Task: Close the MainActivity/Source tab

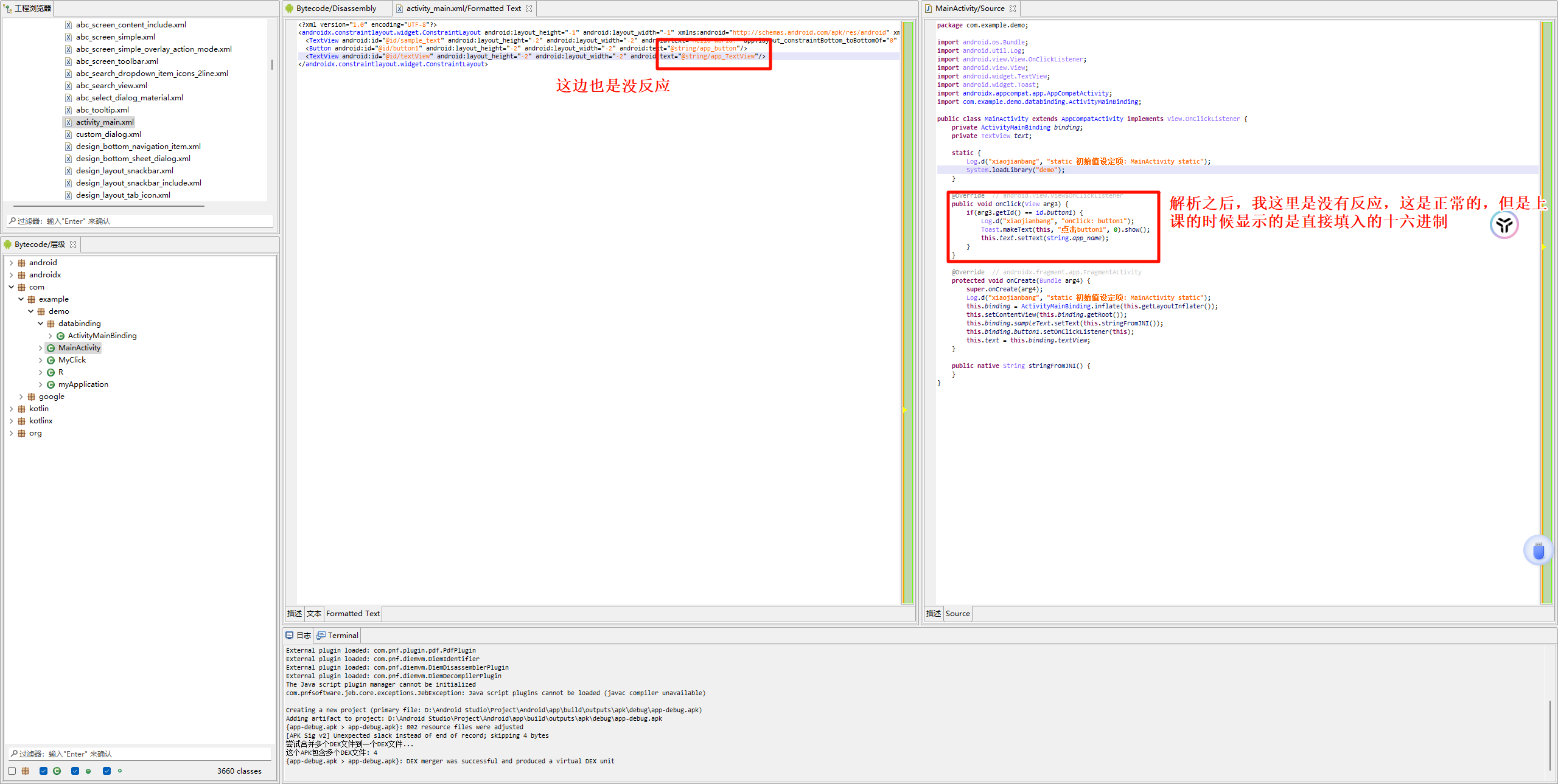Action: click(1013, 9)
